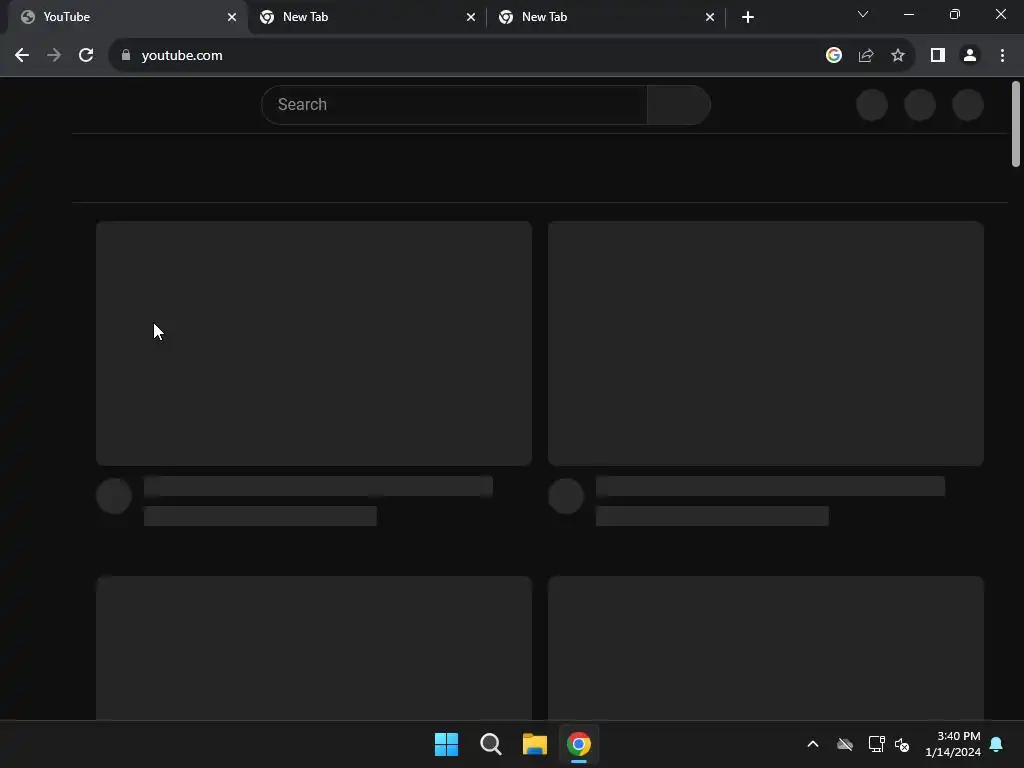Open the notifications bell icon
This screenshot has width=1024, height=768.
point(997,744)
